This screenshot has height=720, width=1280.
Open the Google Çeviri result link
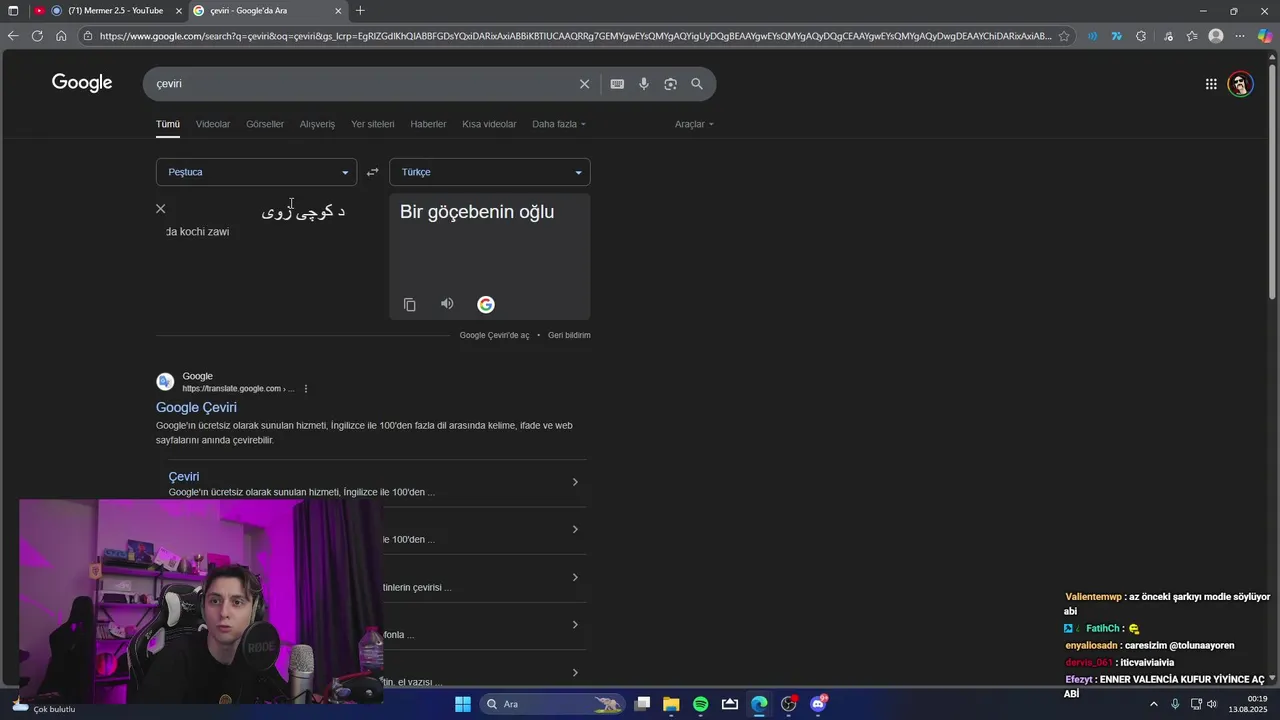[196, 407]
